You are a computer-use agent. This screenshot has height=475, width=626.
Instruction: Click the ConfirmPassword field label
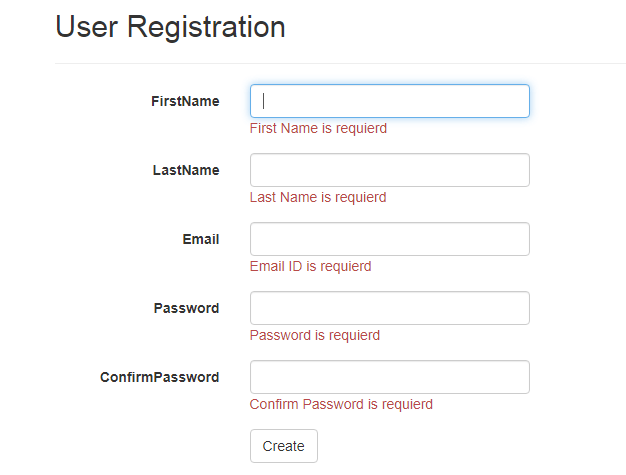click(x=160, y=377)
